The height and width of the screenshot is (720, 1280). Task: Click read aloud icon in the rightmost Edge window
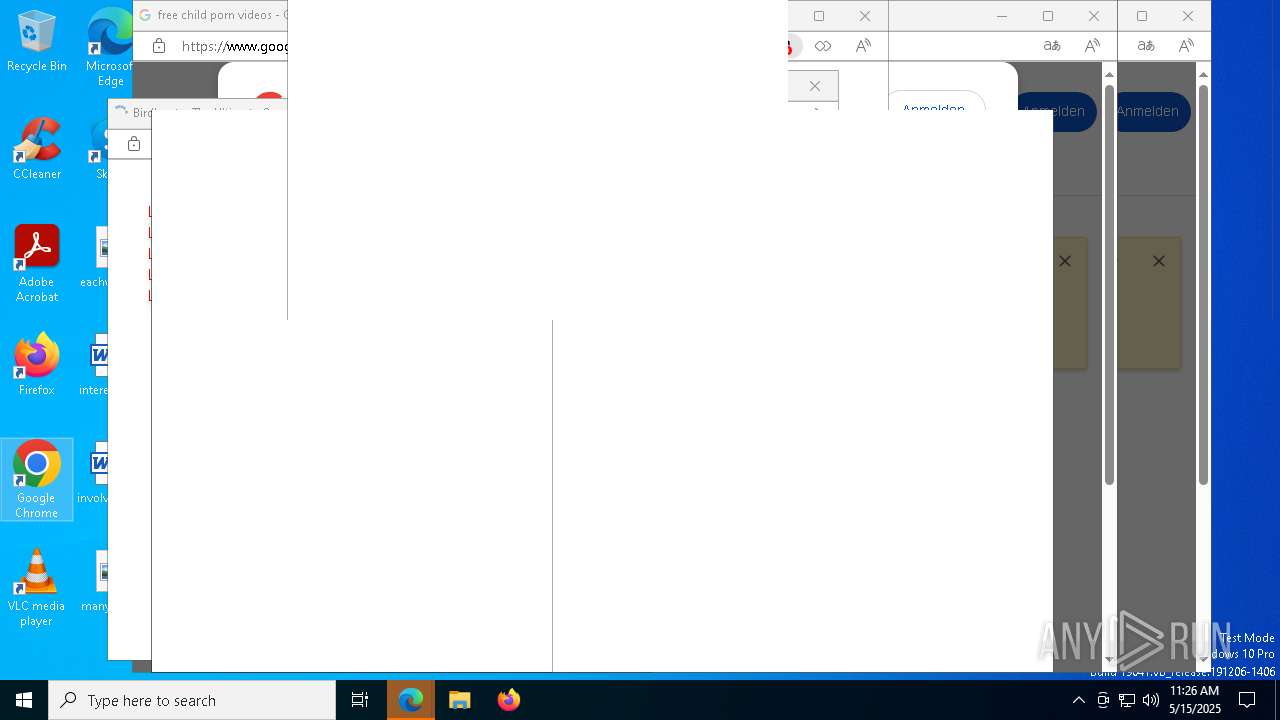(1186, 46)
